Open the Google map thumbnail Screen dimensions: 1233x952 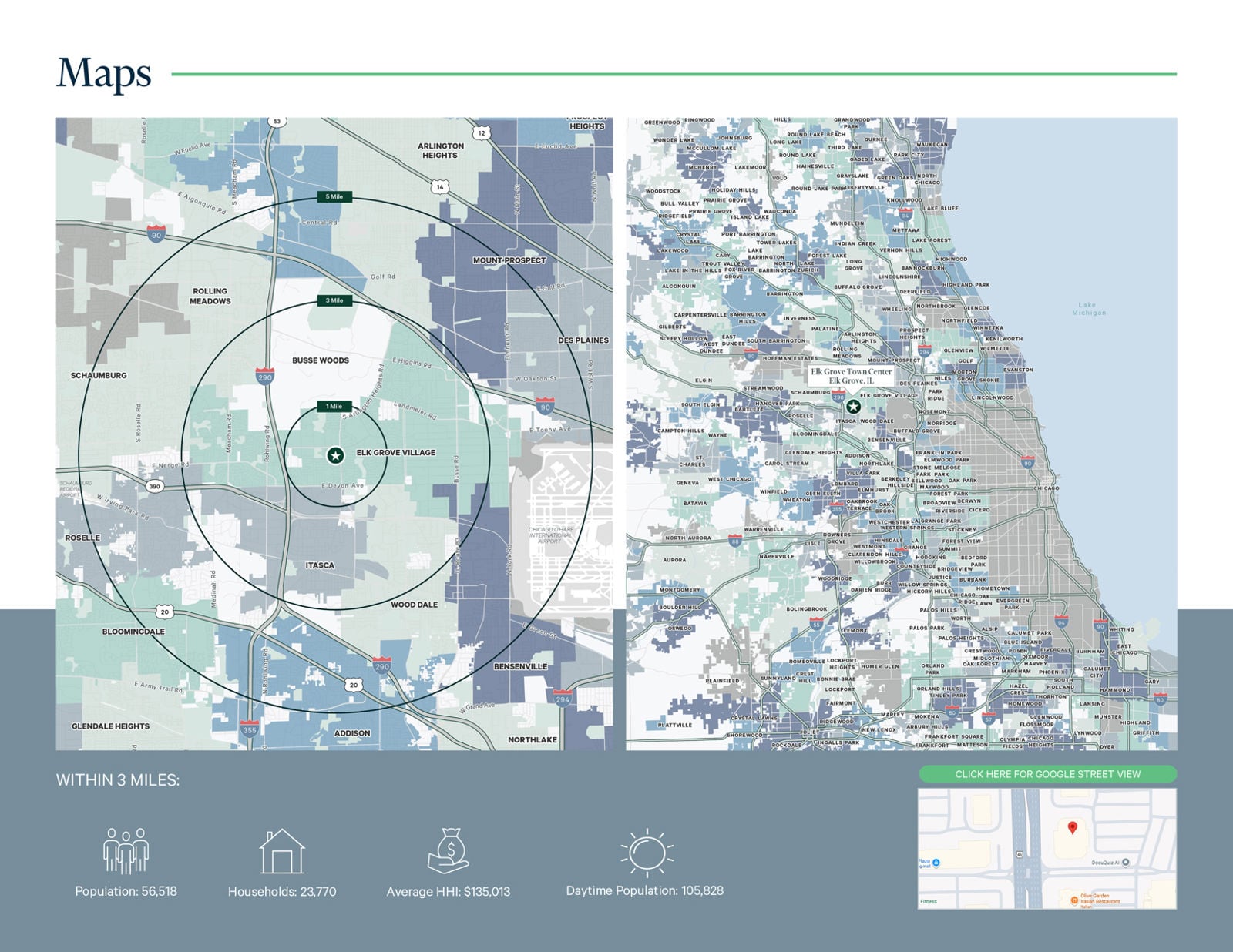pos(1047,849)
